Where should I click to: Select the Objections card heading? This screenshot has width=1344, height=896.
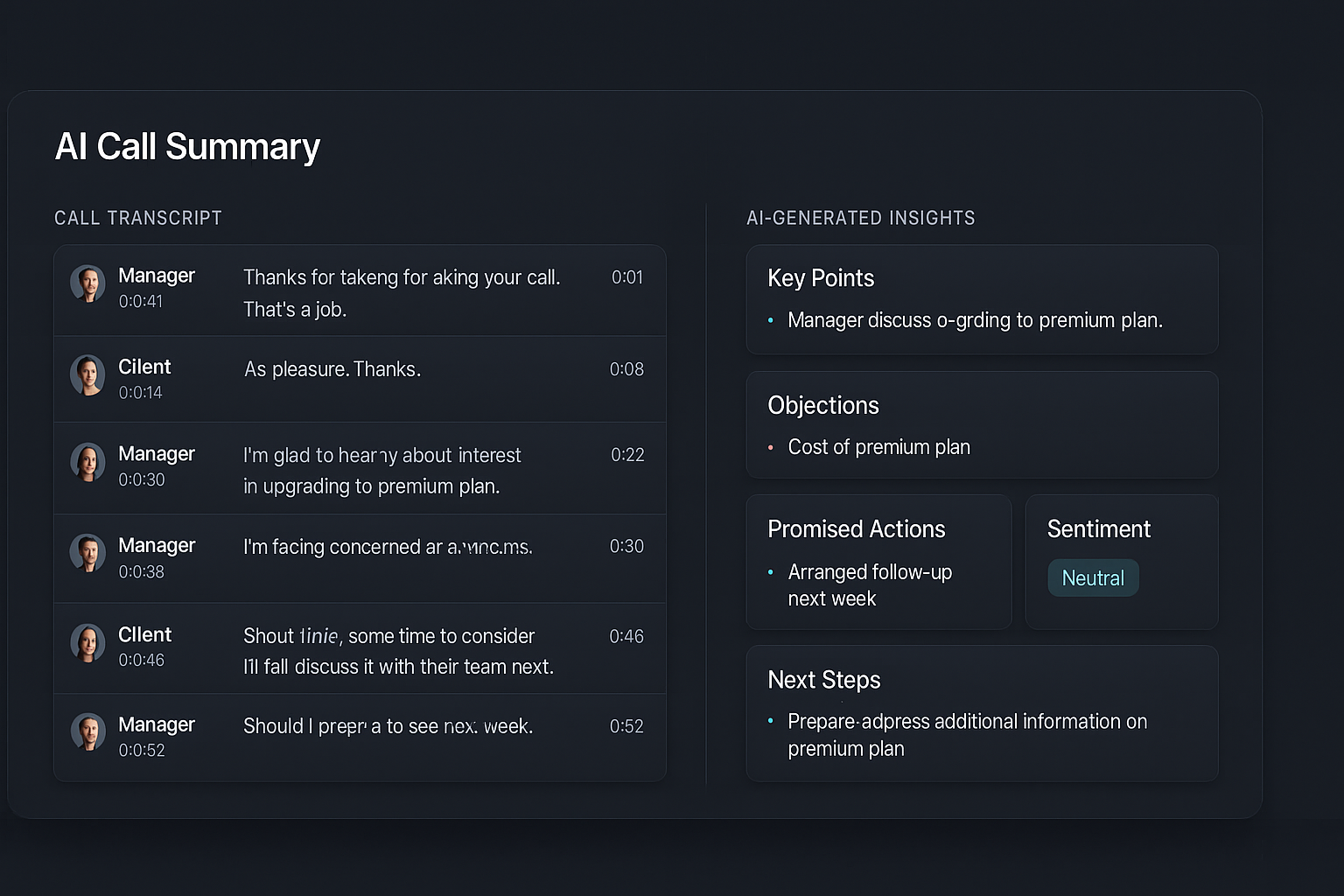[822, 406]
